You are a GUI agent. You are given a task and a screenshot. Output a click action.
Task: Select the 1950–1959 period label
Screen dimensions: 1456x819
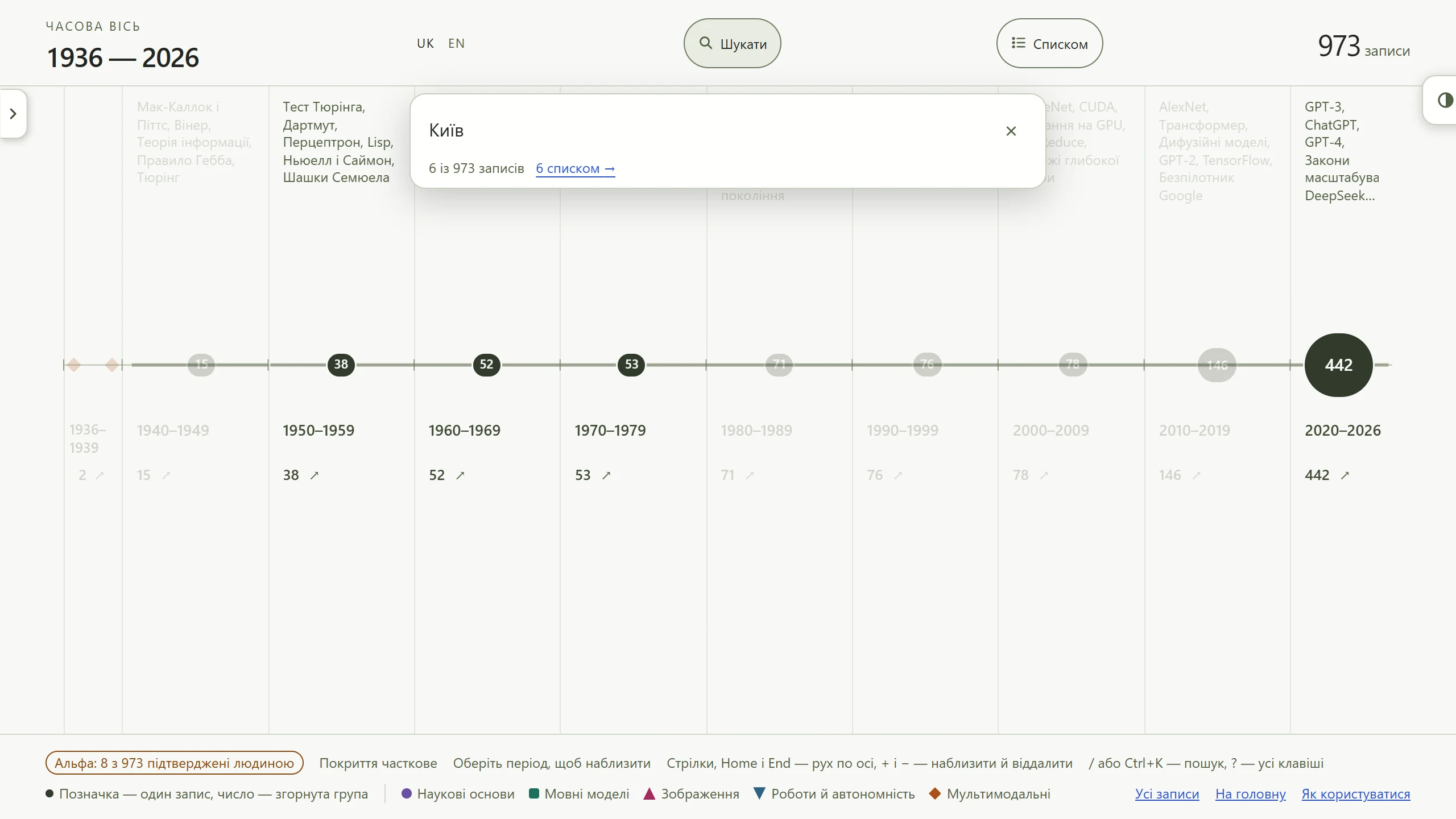pyautogui.click(x=318, y=431)
